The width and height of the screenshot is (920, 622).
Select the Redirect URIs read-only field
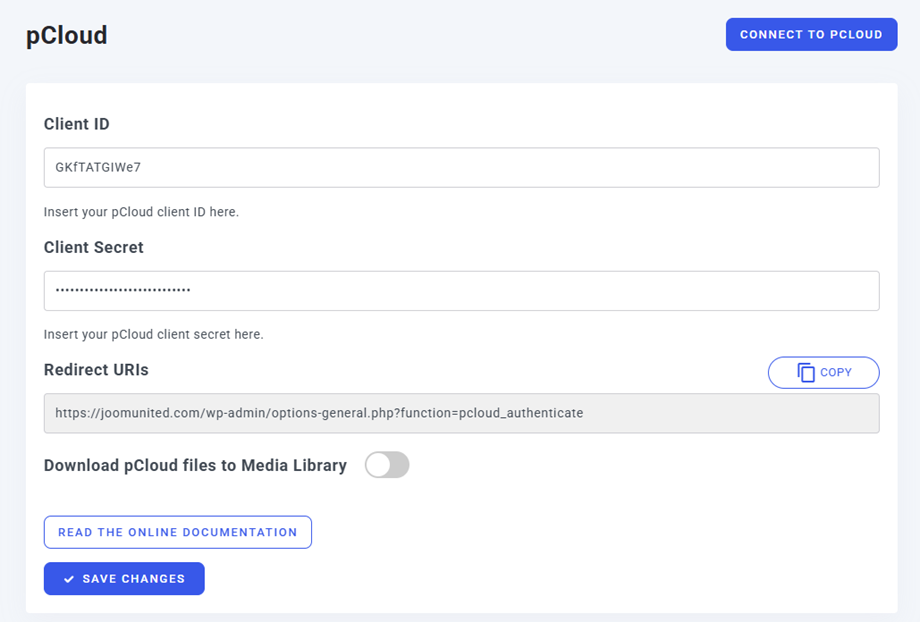point(461,414)
